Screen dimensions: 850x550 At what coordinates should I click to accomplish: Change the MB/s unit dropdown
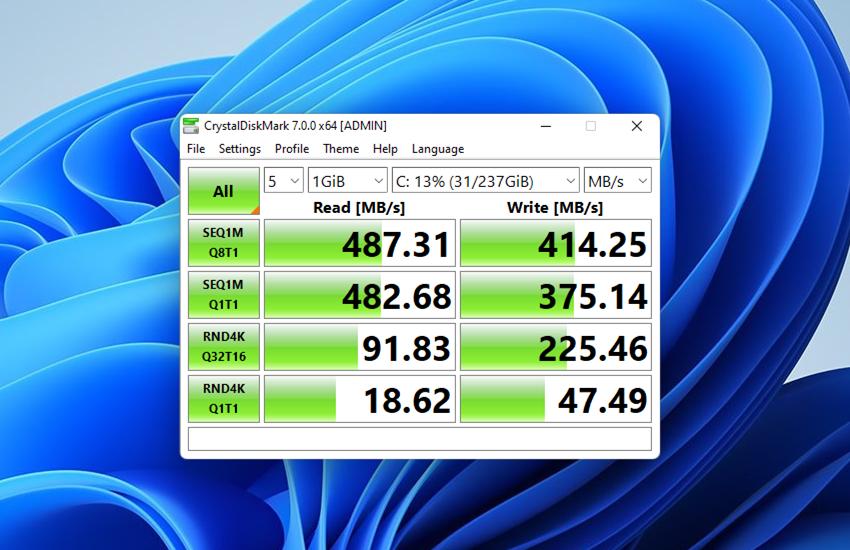[x=617, y=180]
